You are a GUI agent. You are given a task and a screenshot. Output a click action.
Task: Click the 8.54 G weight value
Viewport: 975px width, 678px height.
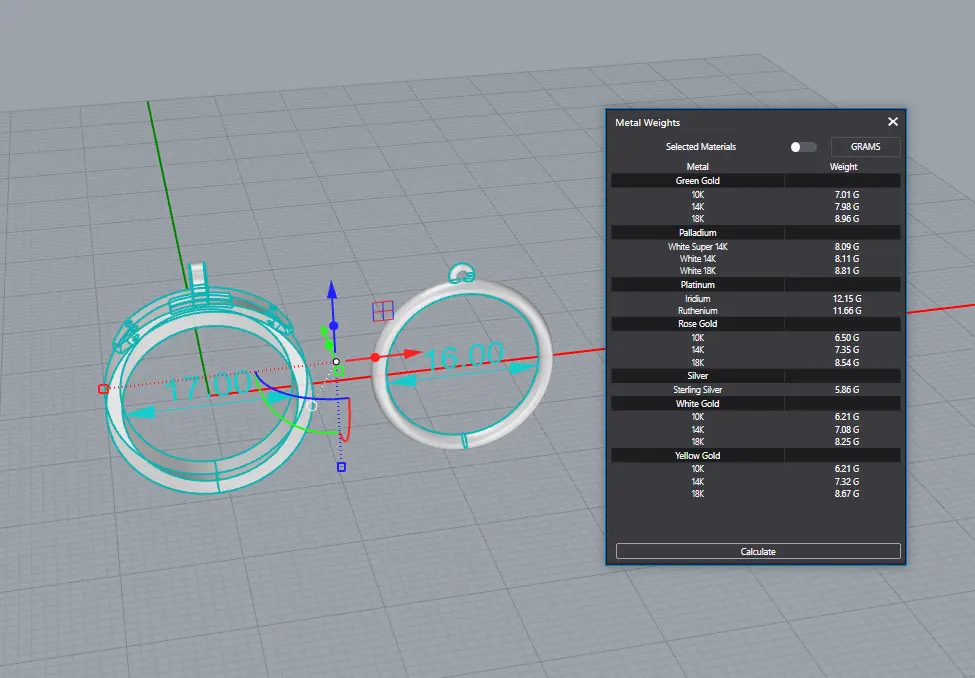[x=847, y=363]
